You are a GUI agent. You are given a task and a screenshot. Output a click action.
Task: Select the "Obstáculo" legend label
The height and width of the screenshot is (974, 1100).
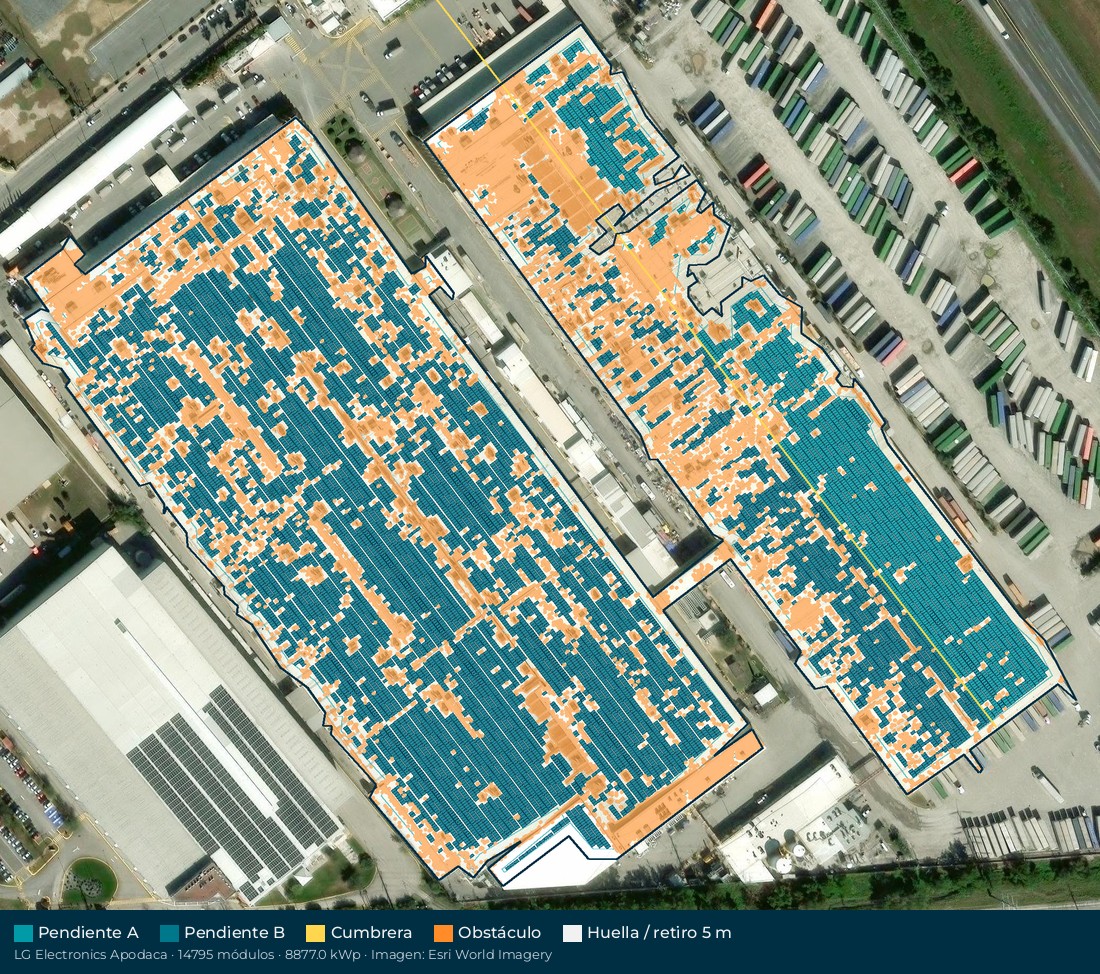click(x=499, y=933)
